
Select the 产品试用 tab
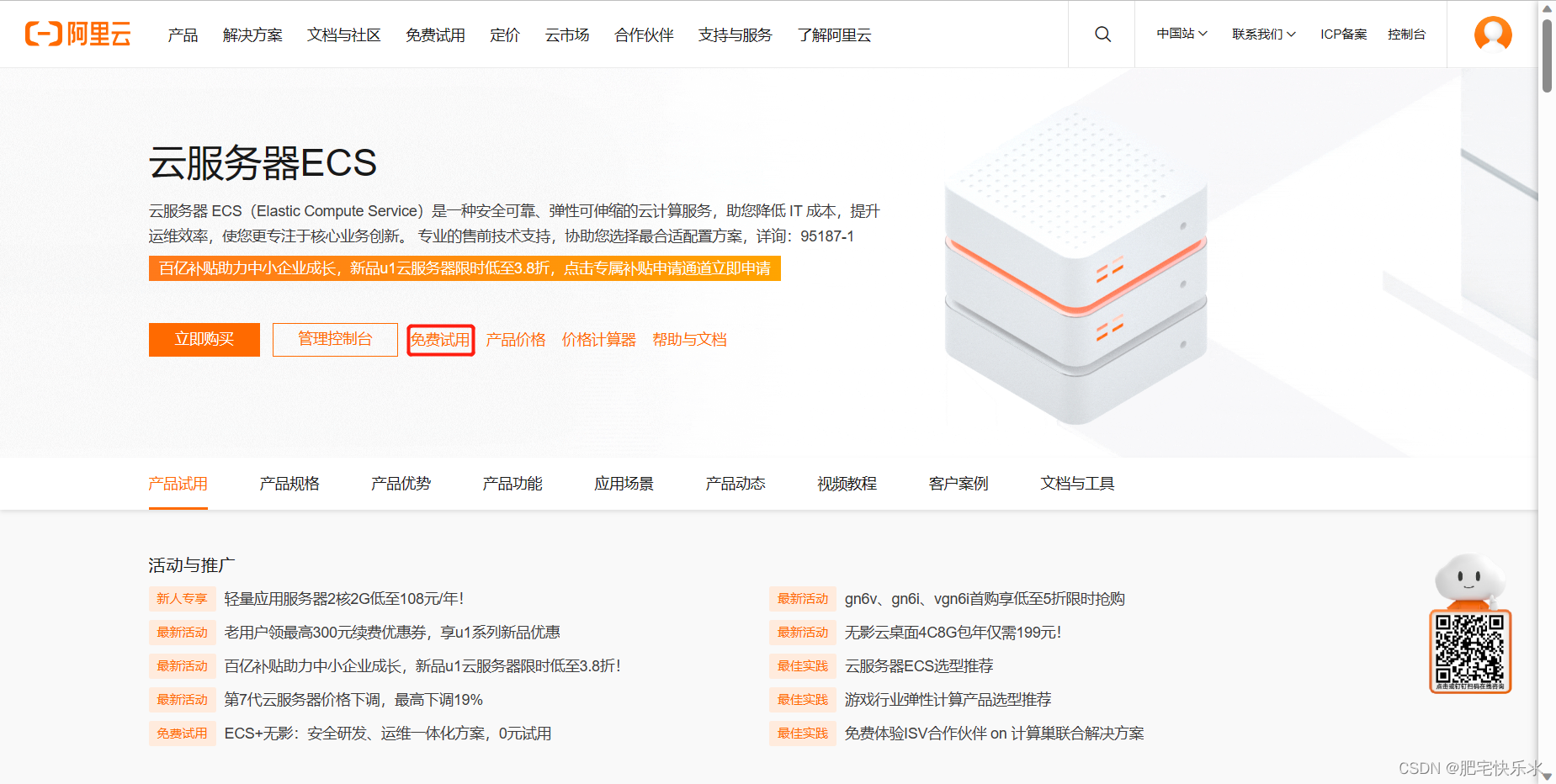pyautogui.click(x=178, y=484)
